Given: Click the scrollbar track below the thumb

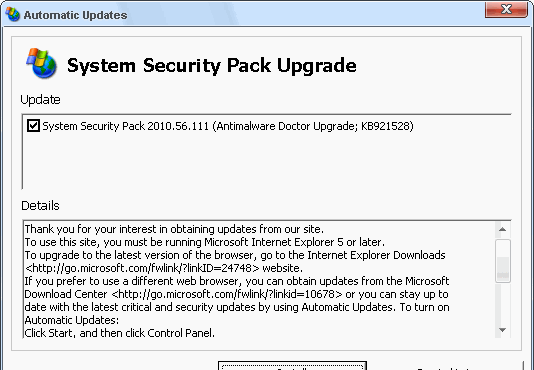Looking at the screenshot, I should [503, 303].
